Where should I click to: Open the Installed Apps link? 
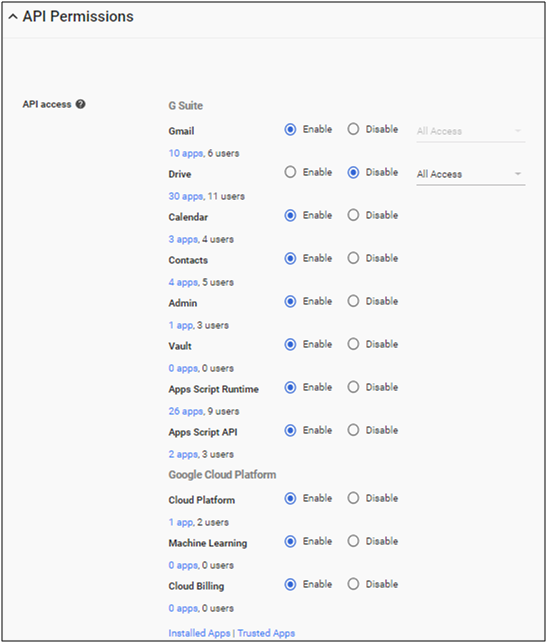pos(199,633)
